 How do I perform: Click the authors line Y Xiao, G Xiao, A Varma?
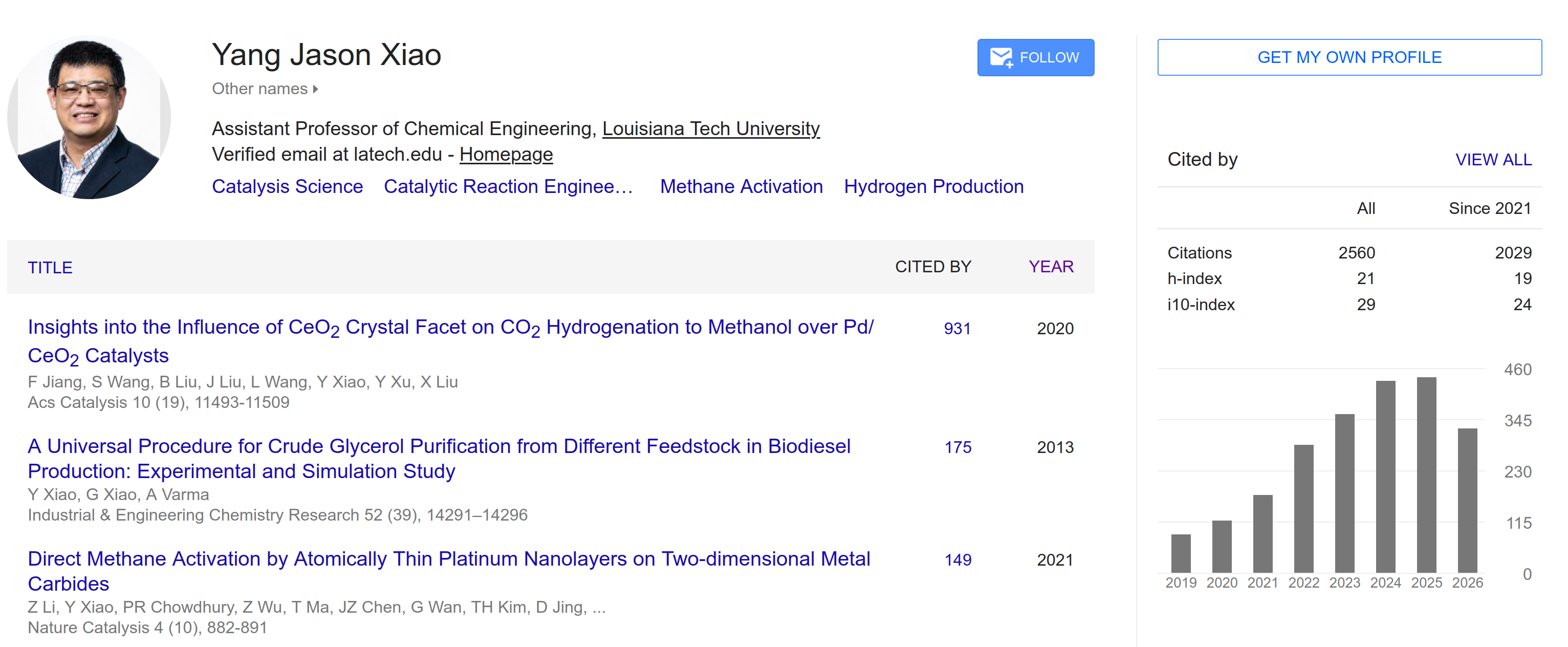pyautogui.click(x=118, y=494)
